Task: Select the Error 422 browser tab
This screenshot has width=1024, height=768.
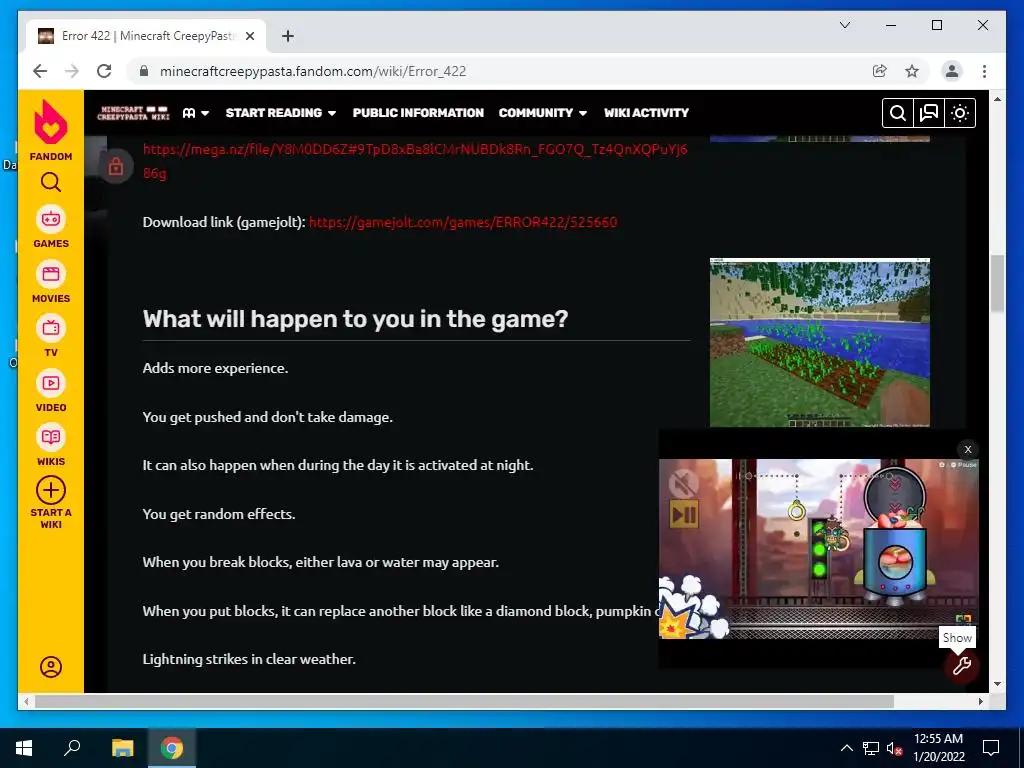Action: click(146, 36)
